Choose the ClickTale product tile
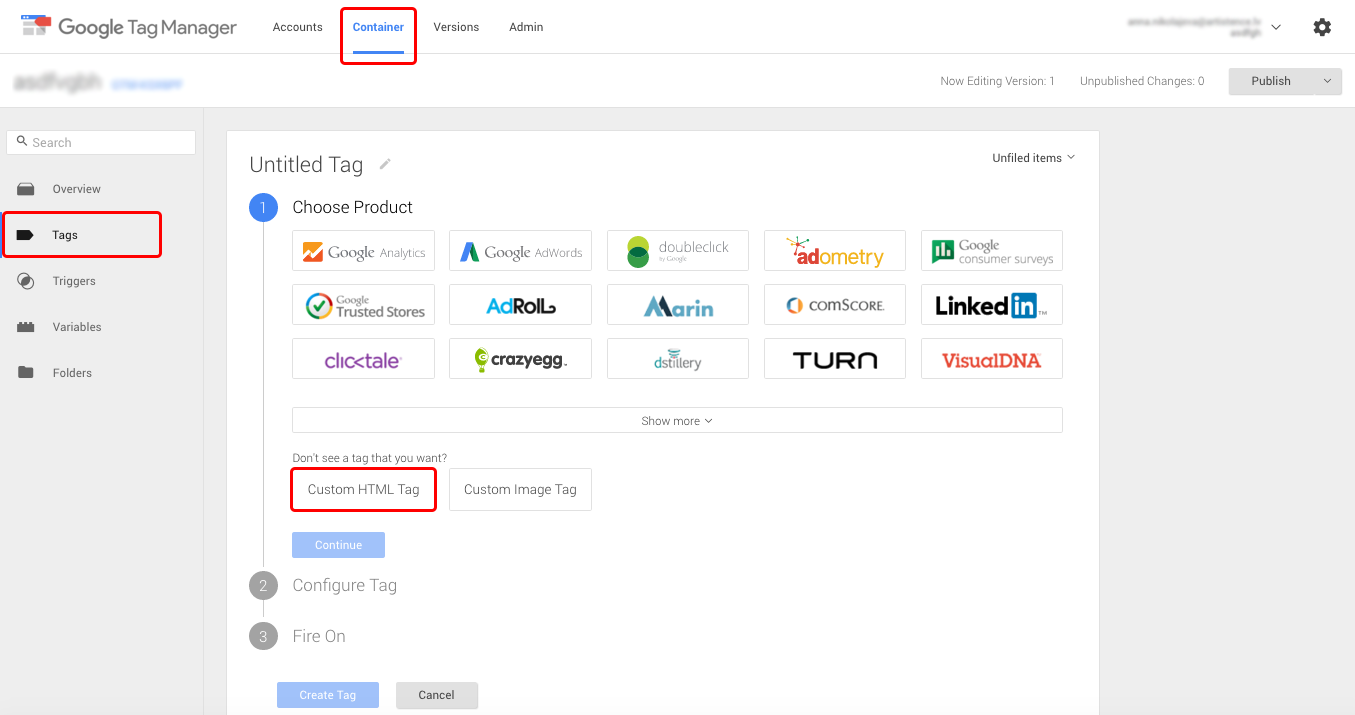 (x=363, y=359)
